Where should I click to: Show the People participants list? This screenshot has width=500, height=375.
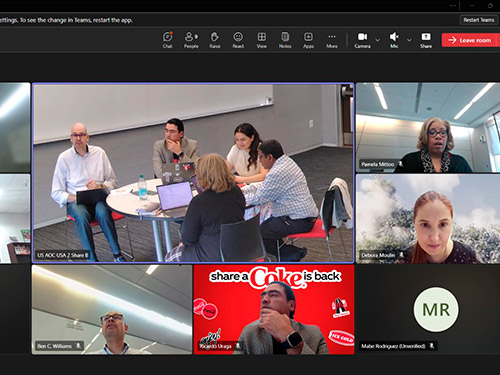pos(191,40)
